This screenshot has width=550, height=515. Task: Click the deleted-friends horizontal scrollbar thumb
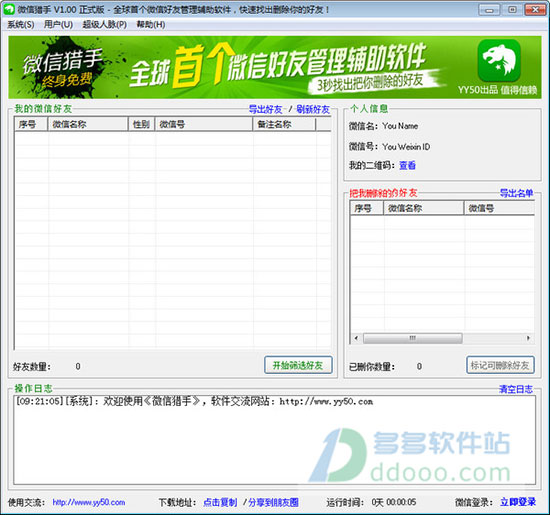pos(412,338)
